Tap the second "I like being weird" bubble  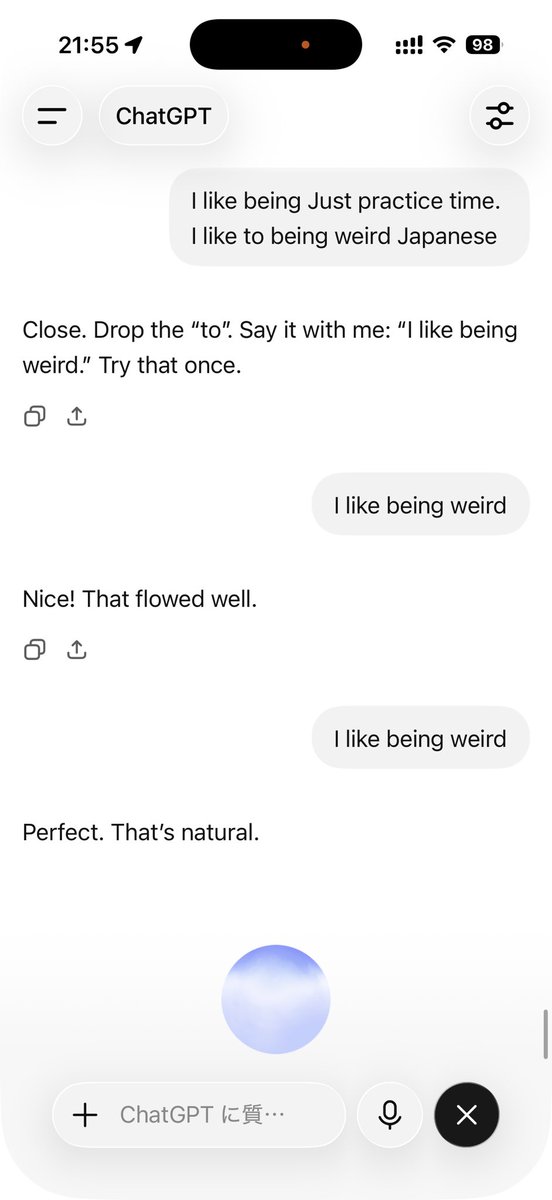tap(420, 739)
